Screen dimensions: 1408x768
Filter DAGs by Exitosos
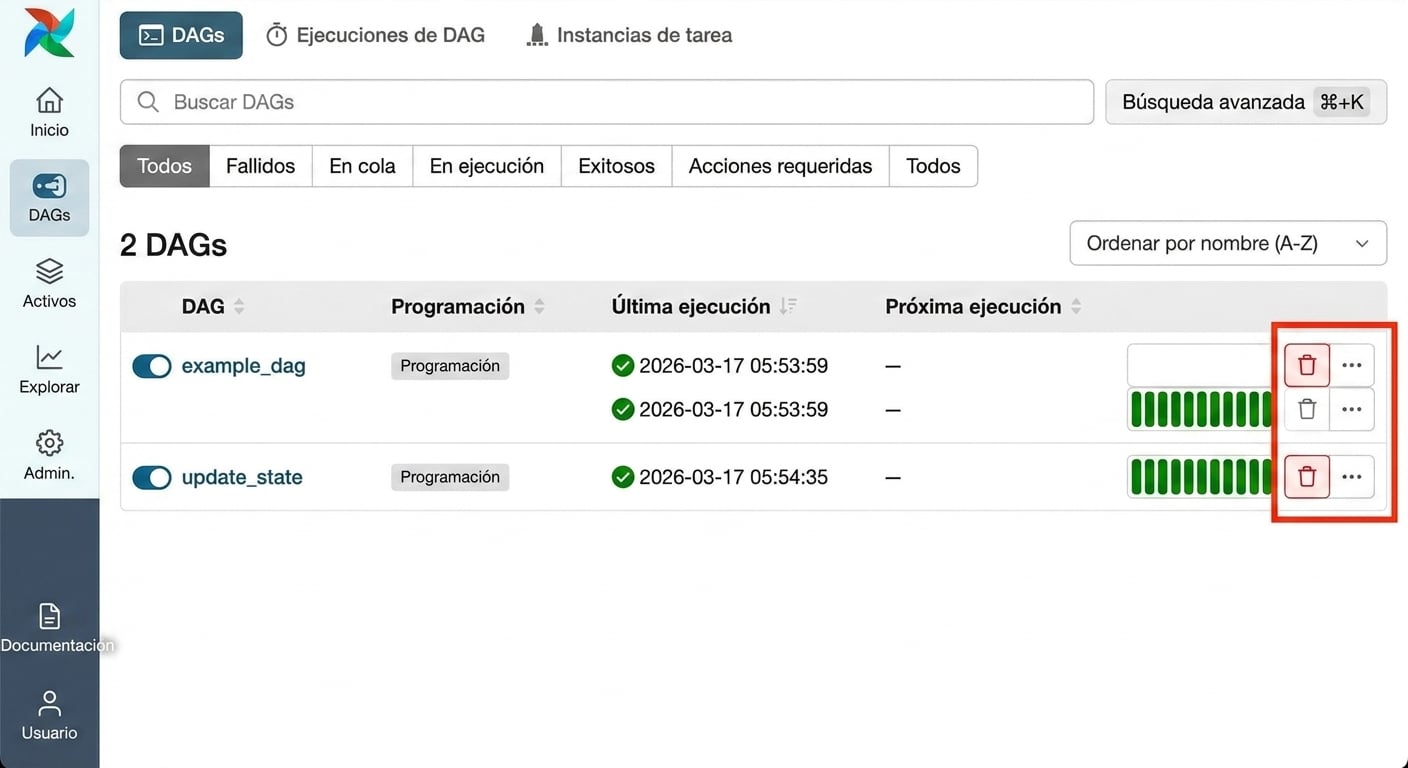(x=616, y=166)
